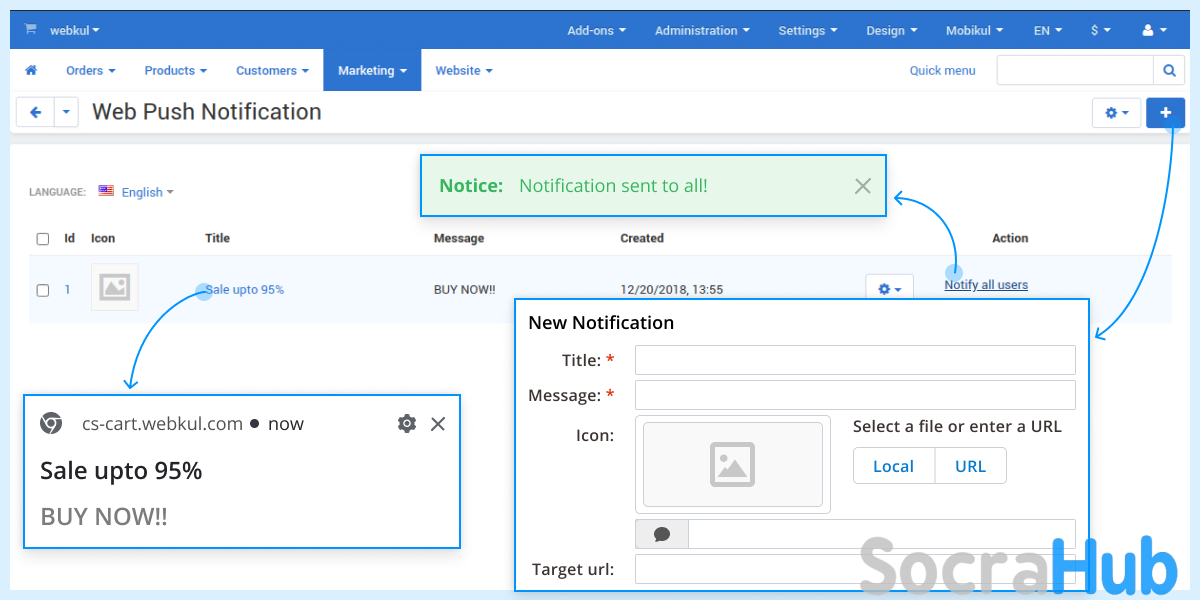Viewport: 1200px width, 600px height.
Task: Click the 'Notify all users' link
Action: click(986, 285)
